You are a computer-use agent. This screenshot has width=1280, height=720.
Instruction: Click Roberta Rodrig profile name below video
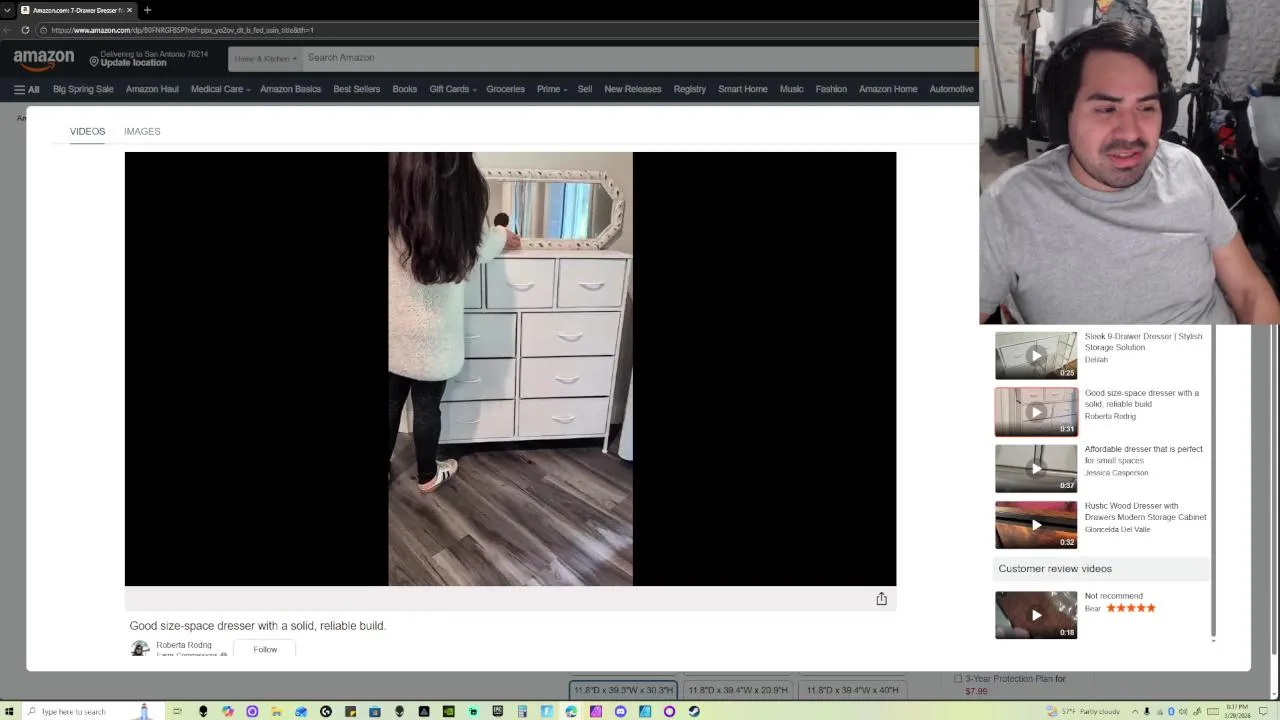184,645
